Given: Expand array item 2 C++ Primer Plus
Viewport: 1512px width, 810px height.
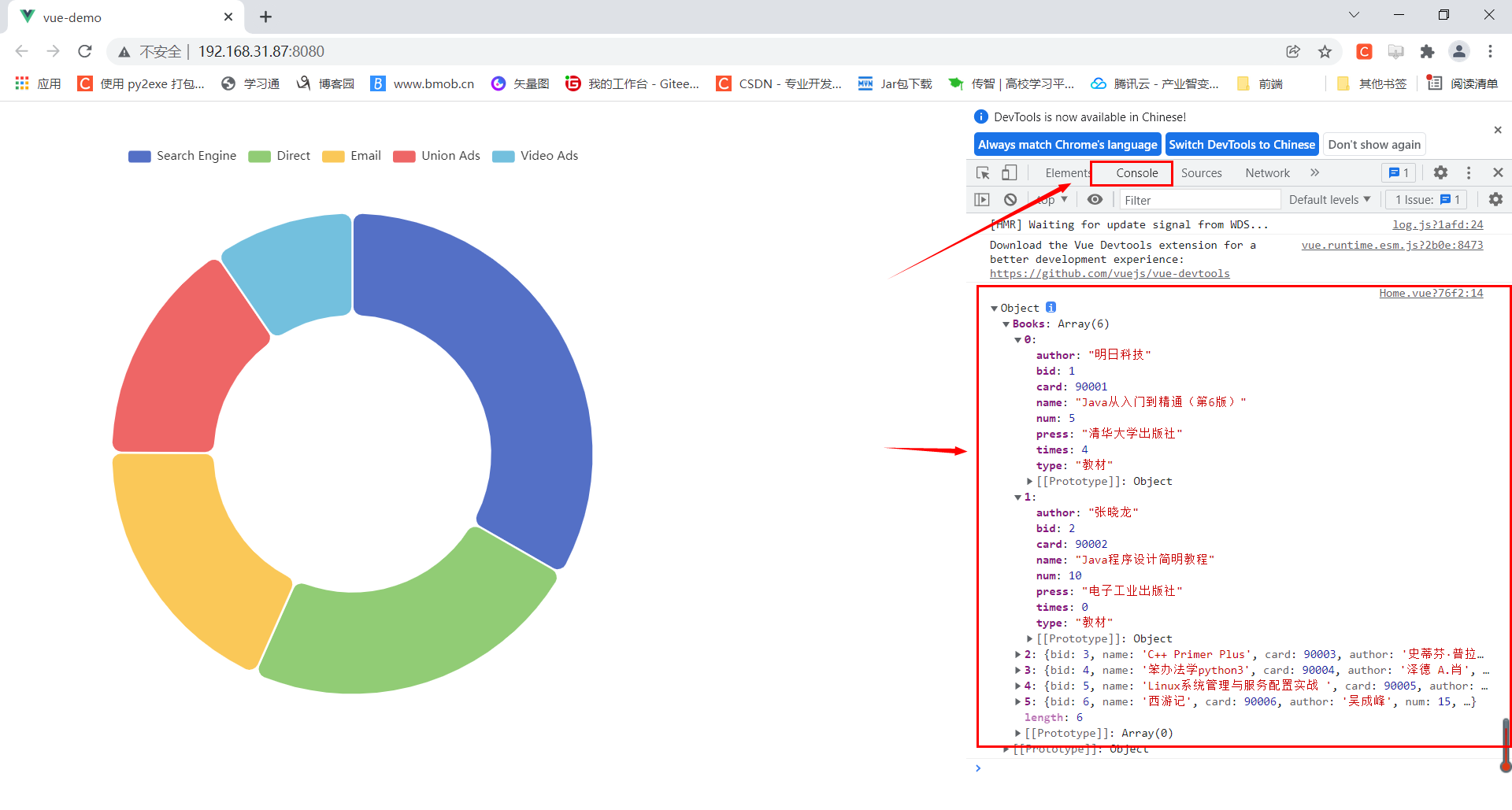Looking at the screenshot, I should click(x=1017, y=654).
